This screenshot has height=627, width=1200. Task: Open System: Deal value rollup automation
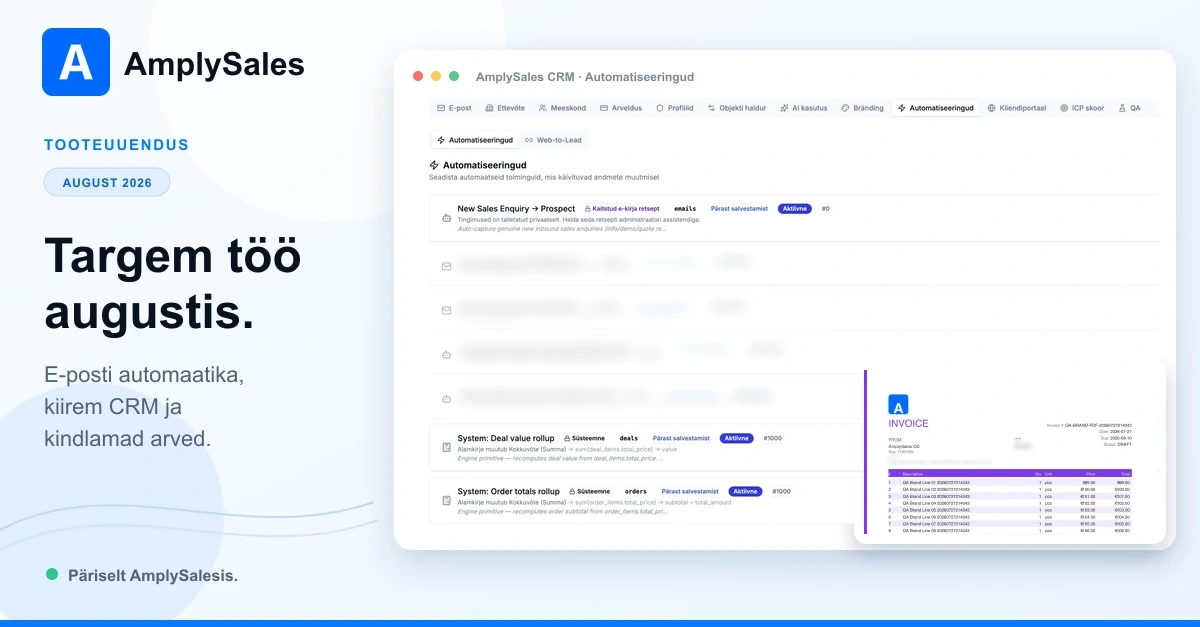pyautogui.click(x=508, y=438)
